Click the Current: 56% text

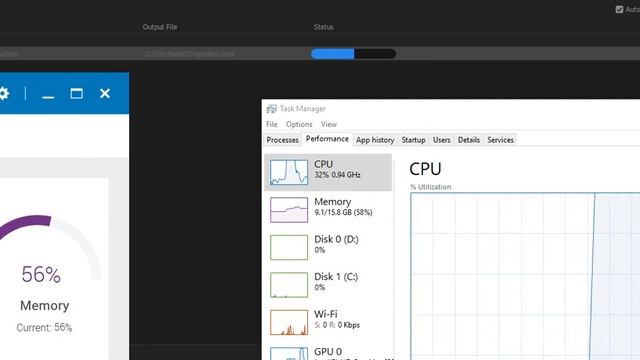(44, 327)
